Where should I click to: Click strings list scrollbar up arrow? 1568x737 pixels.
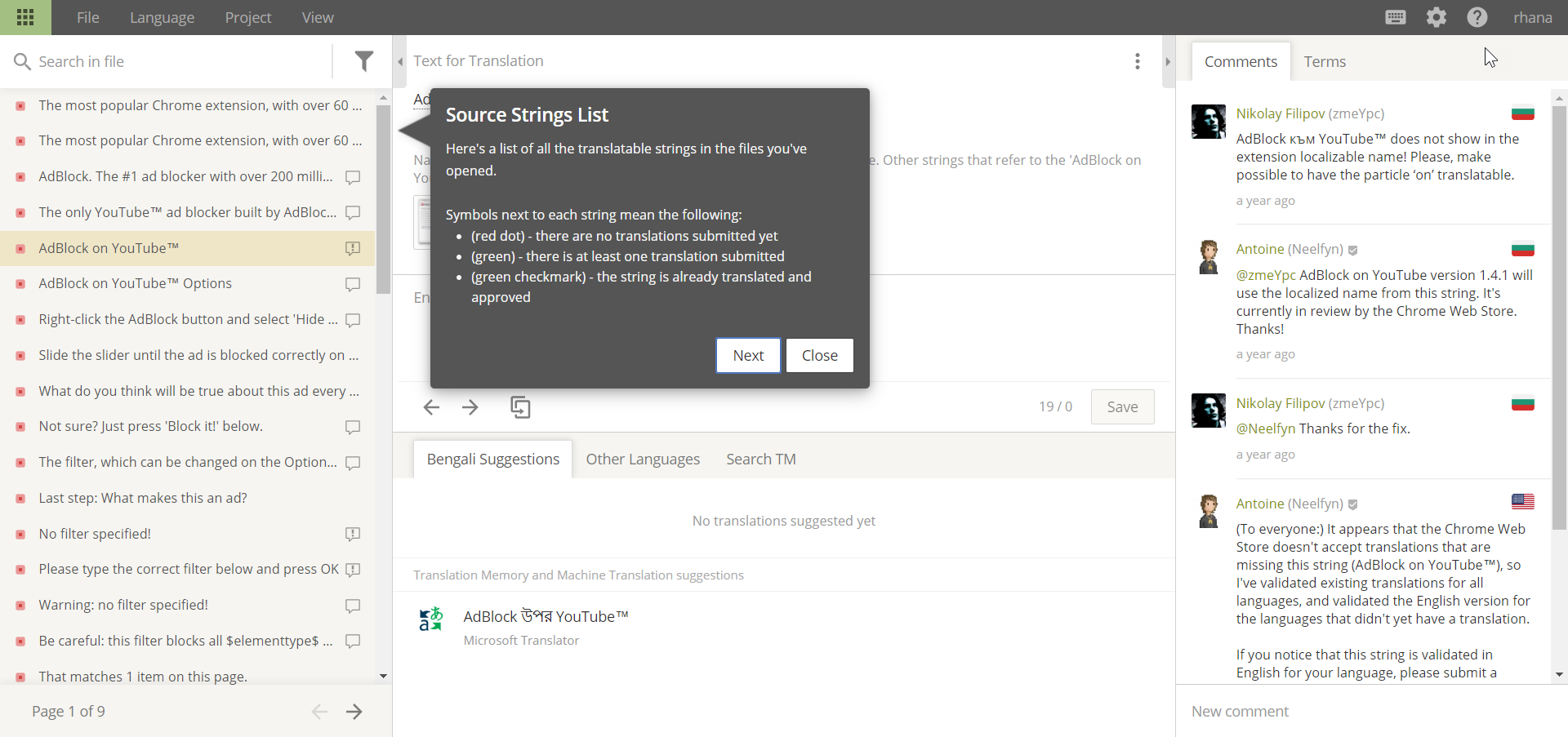383,97
